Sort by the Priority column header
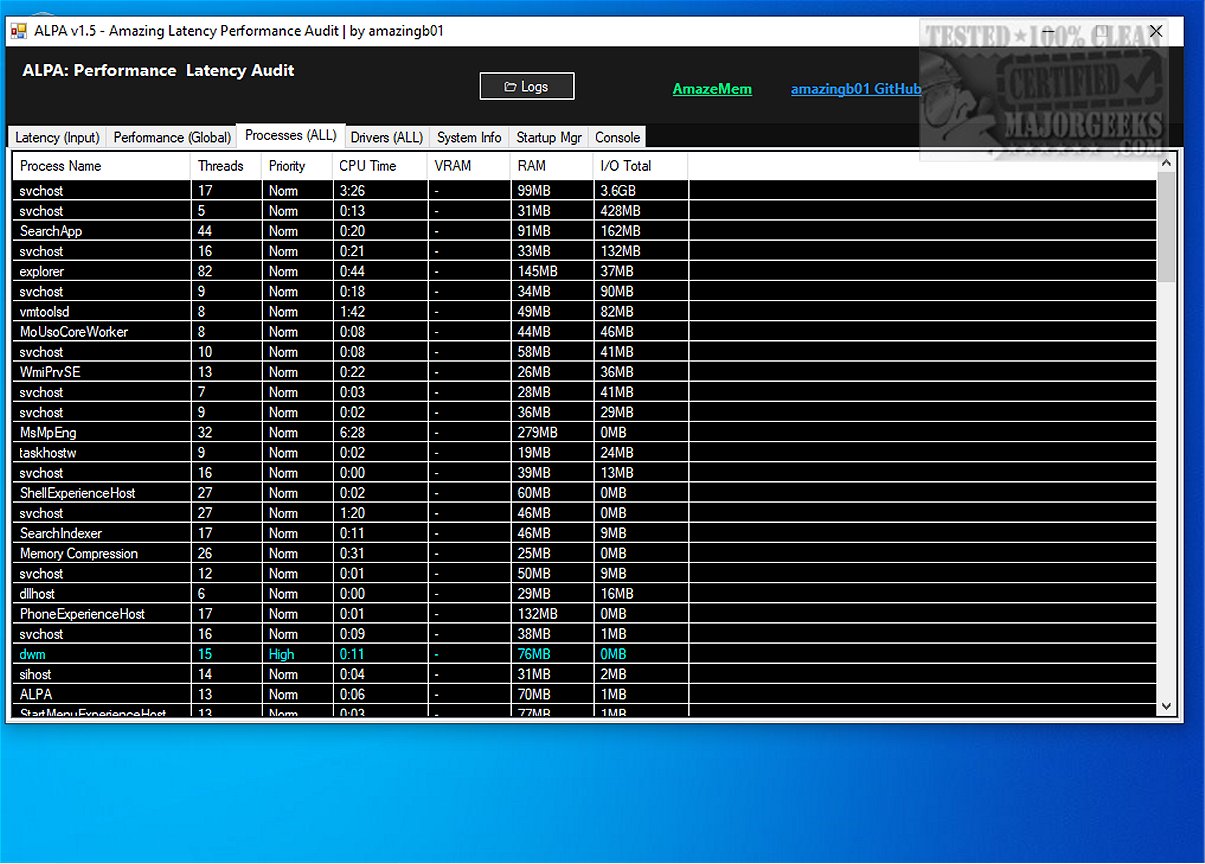The width and height of the screenshot is (1205, 864). 297,166
